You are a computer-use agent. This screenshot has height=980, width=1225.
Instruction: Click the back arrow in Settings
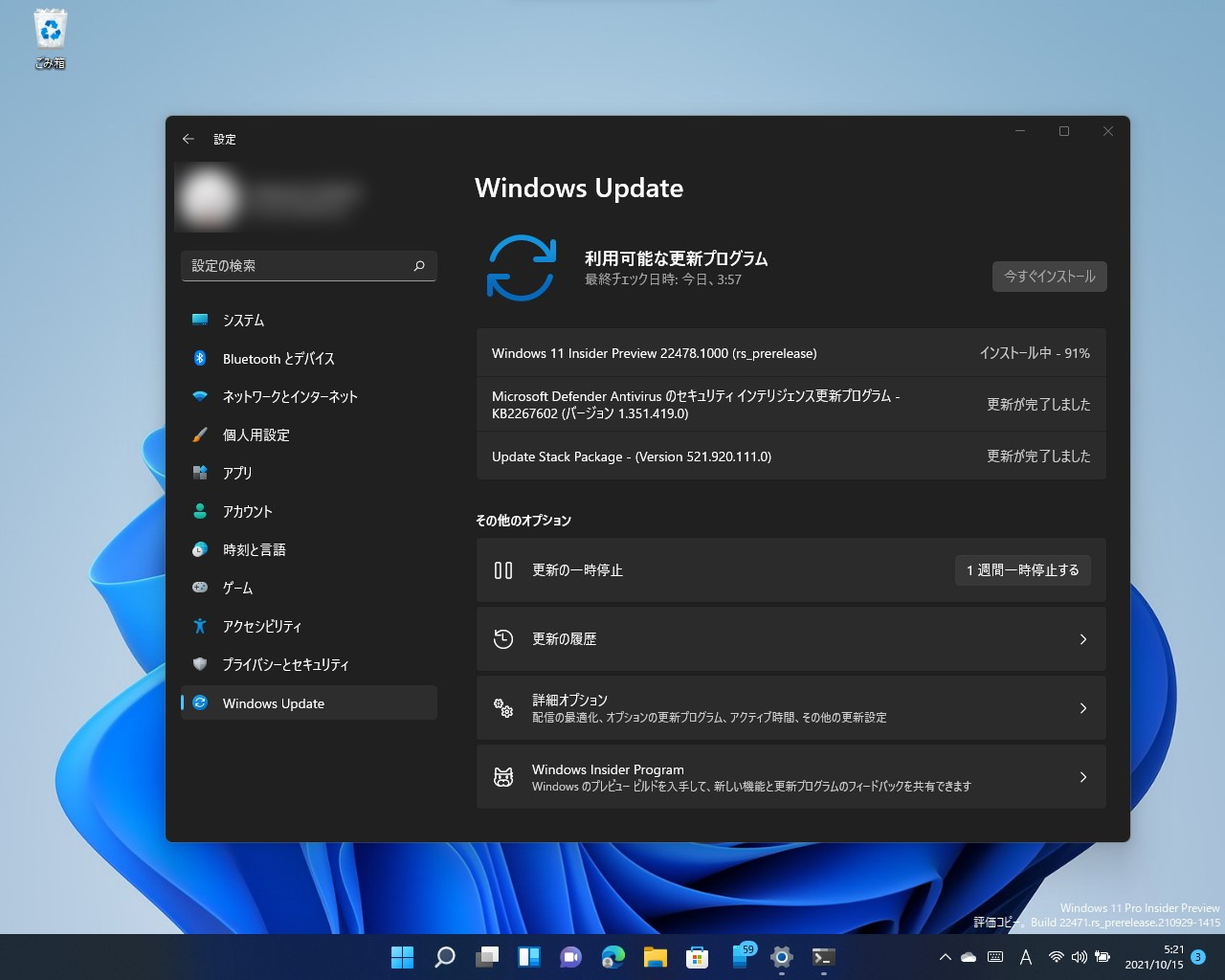[x=188, y=139]
